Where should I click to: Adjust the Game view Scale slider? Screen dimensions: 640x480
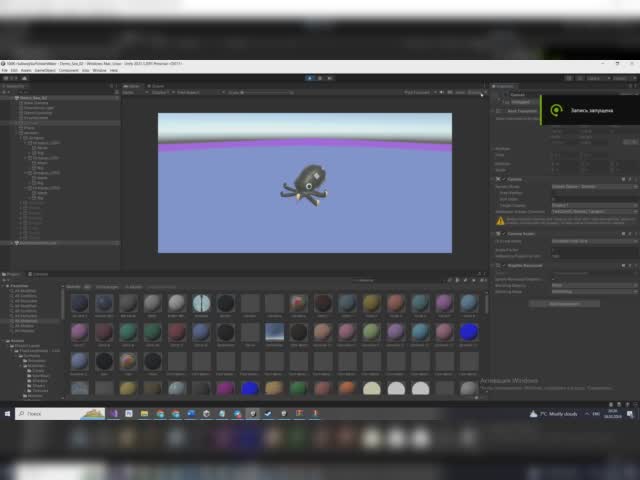[267, 93]
